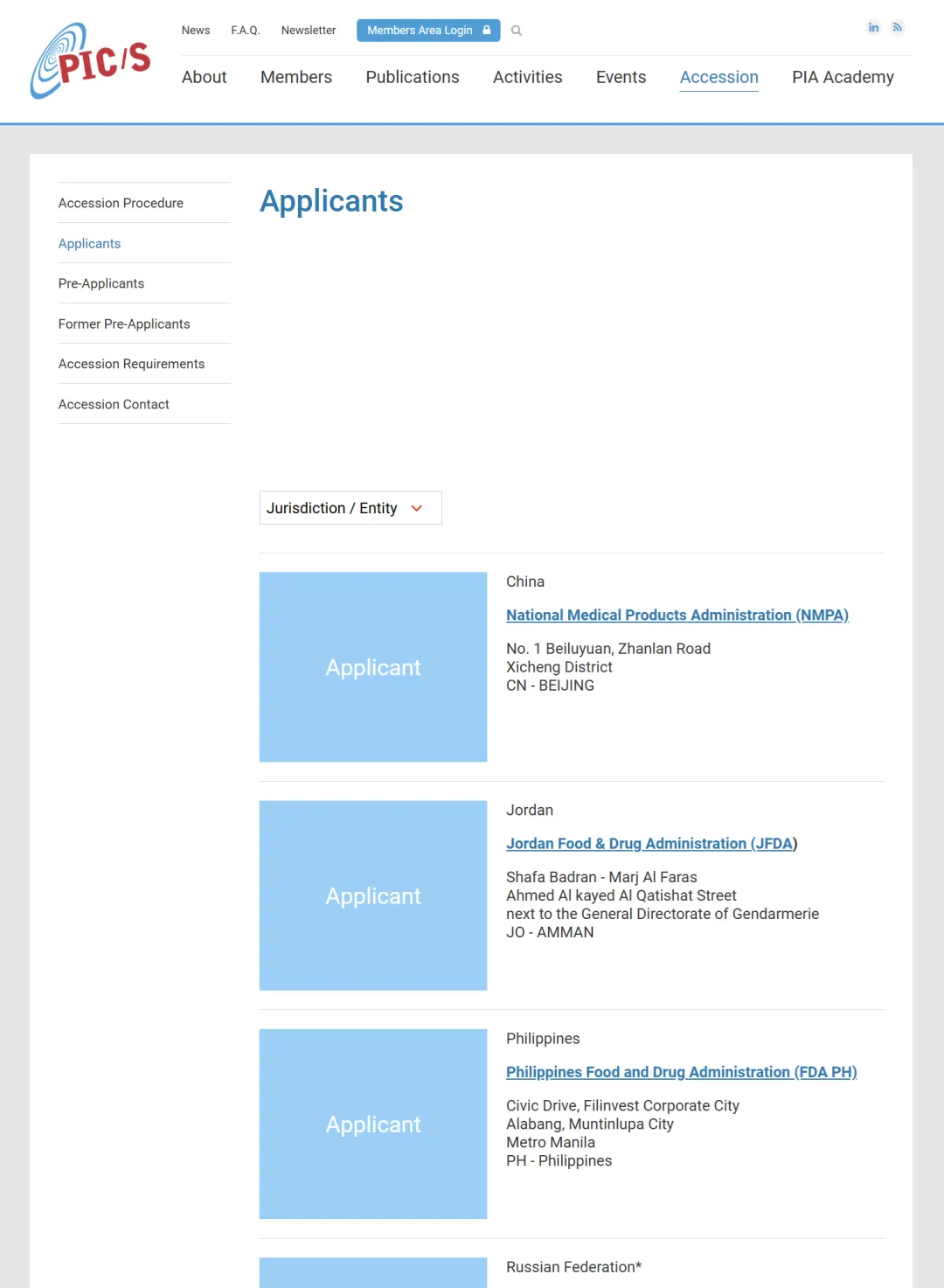Select Accession Procedure in sidebar
The image size is (944, 1288).
click(121, 203)
